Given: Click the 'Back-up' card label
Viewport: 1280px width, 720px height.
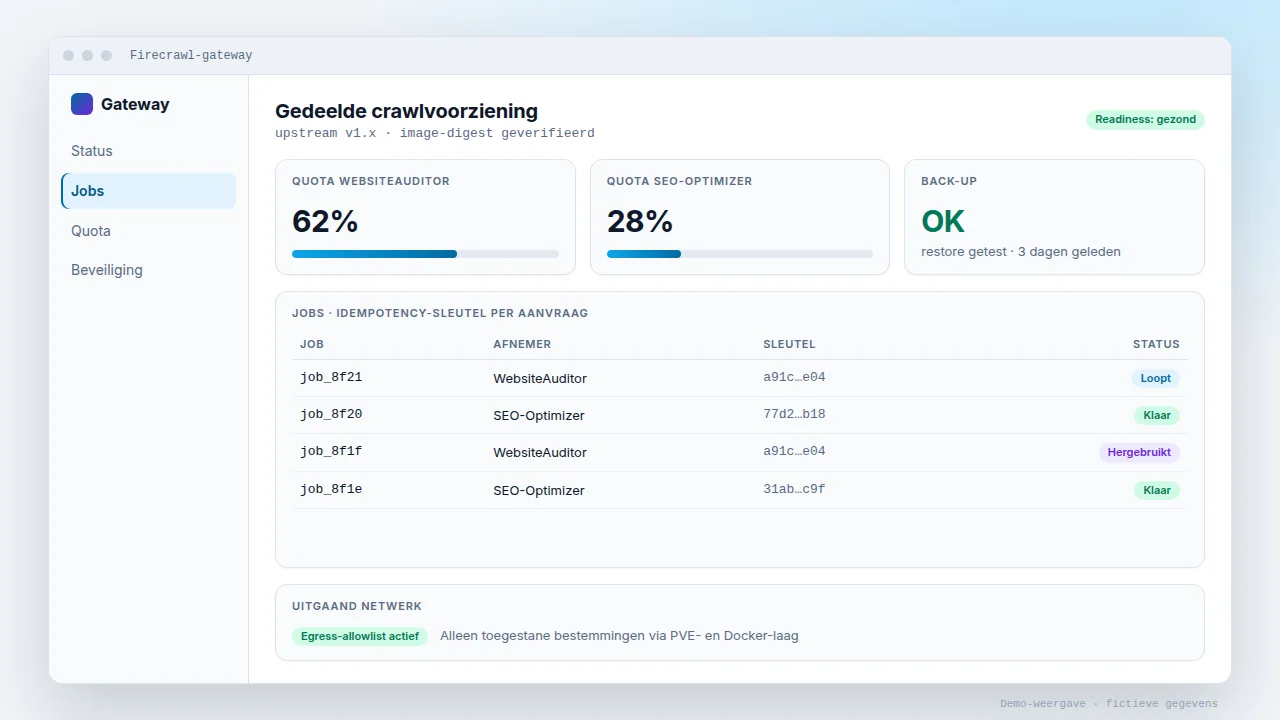Looking at the screenshot, I should click(x=949, y=182).
